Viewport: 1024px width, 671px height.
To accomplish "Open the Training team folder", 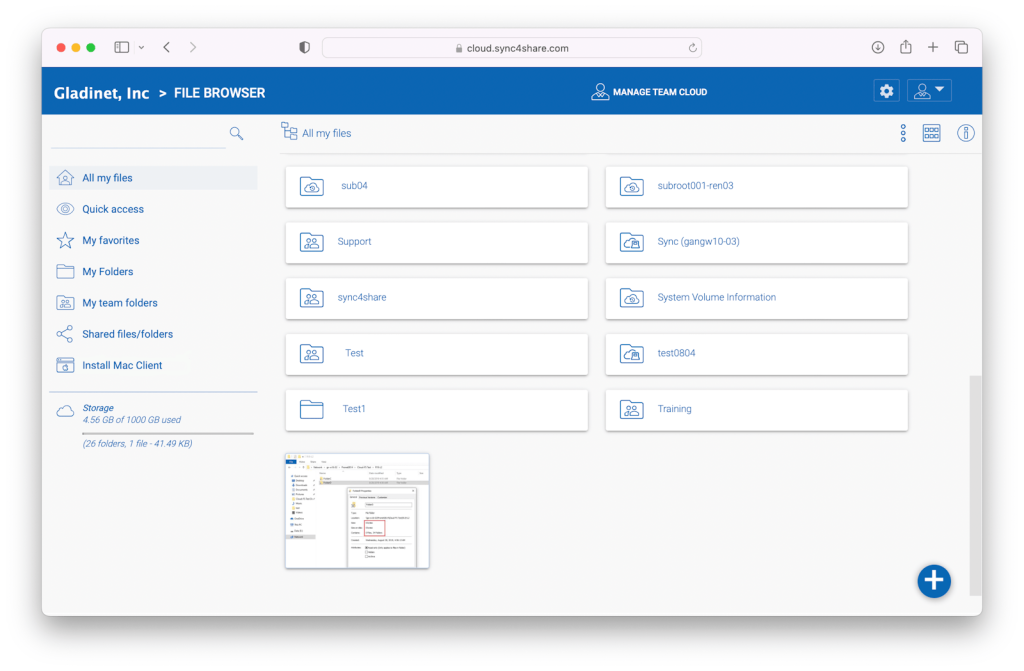I will coord(756,410).
